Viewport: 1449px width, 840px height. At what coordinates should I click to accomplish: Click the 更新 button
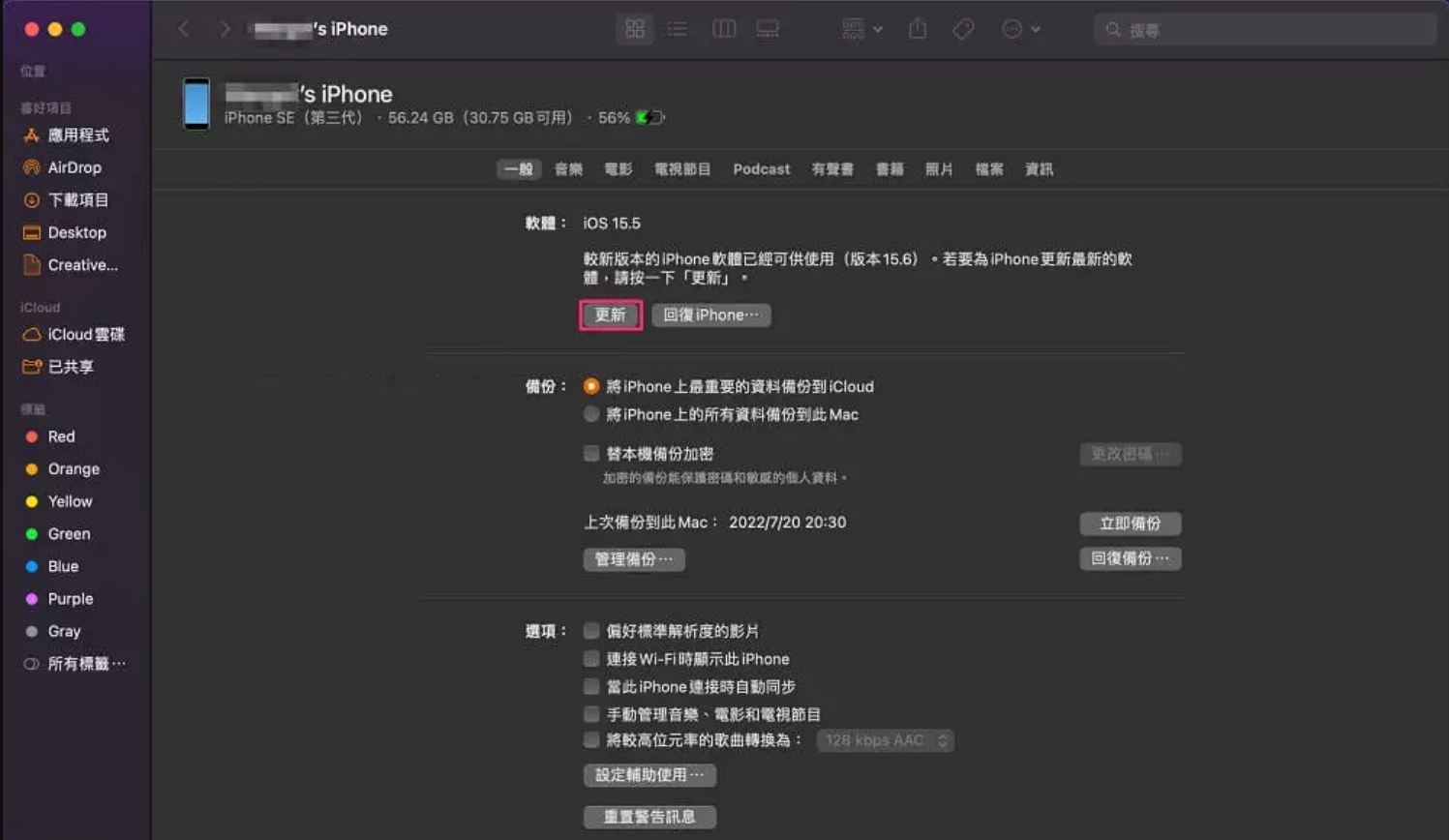611,315
